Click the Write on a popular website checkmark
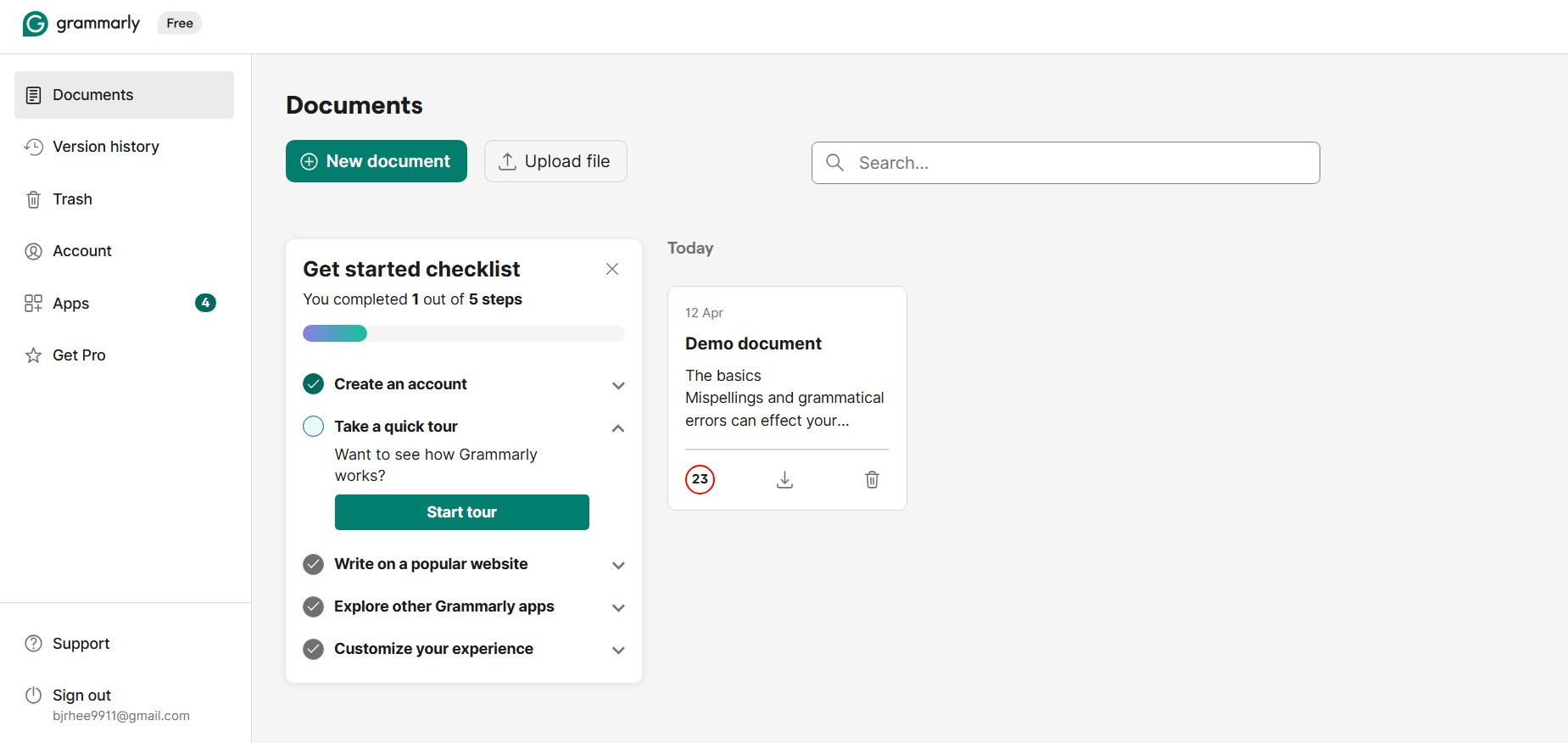1568x743 pixels. 314,564
